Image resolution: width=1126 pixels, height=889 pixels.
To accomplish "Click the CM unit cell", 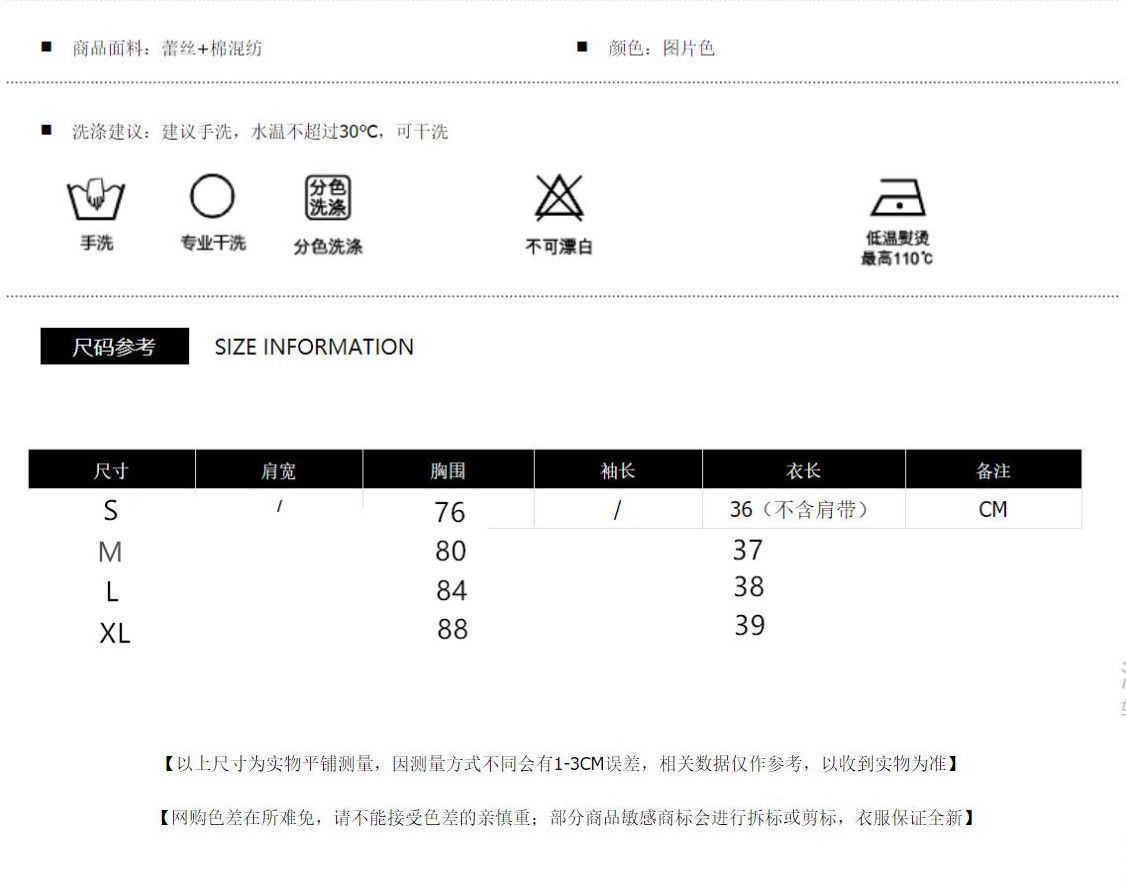I will click(992, 510).
